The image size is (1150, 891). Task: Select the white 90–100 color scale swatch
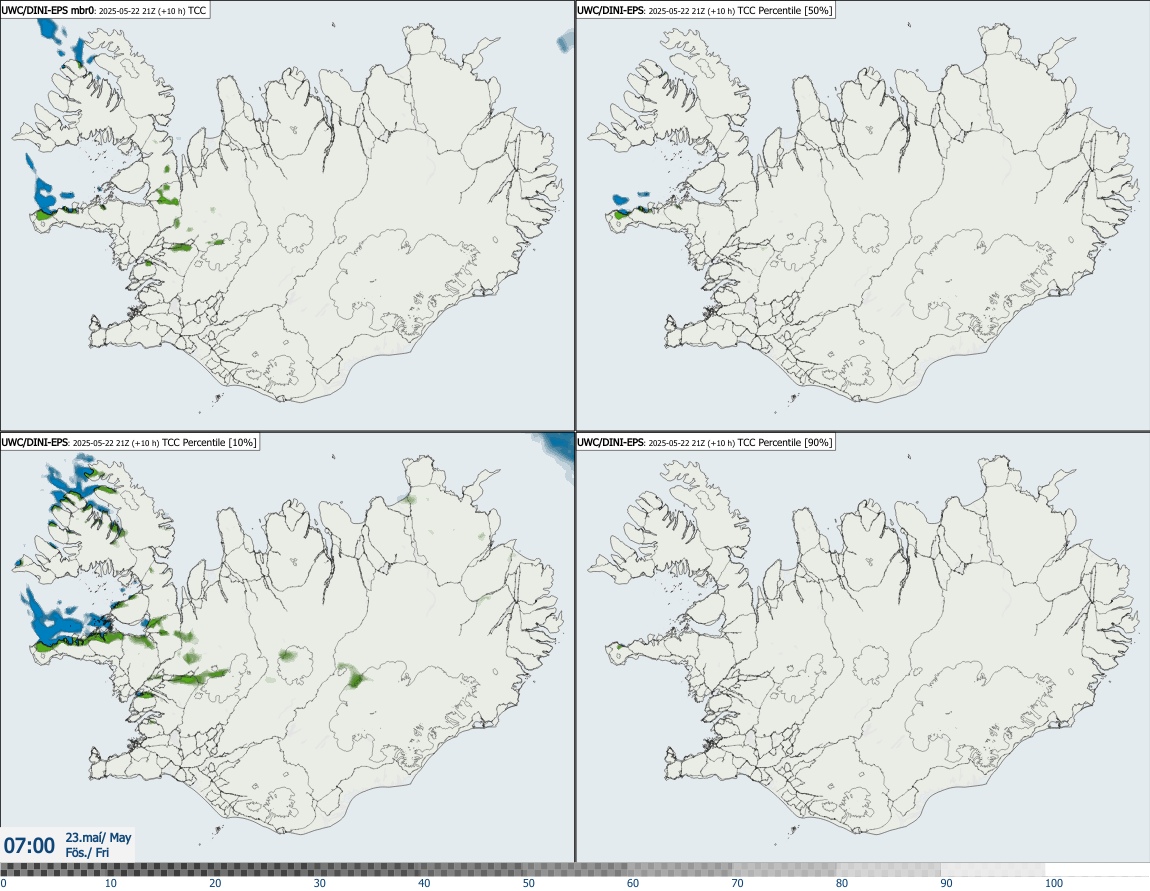pos(993,870)
